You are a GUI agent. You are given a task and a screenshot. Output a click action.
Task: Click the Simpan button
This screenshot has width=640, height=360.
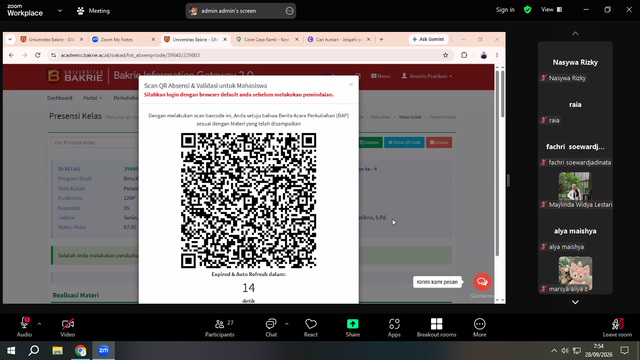370,142
